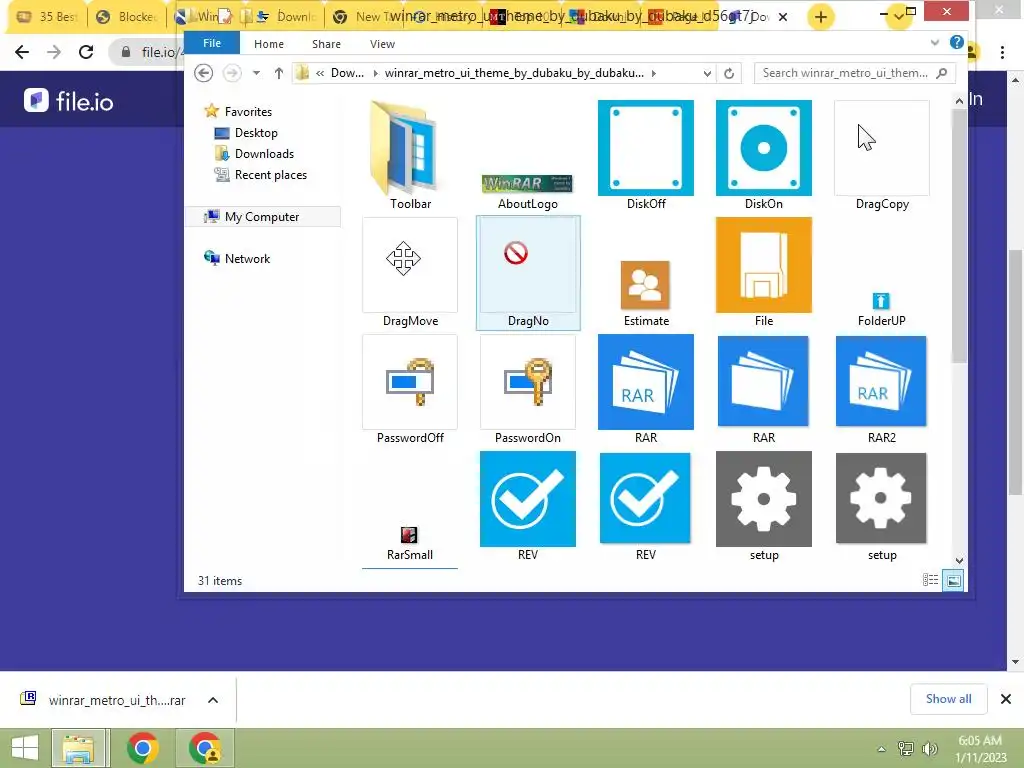Select the Estimate icon file

coord(646,294)
